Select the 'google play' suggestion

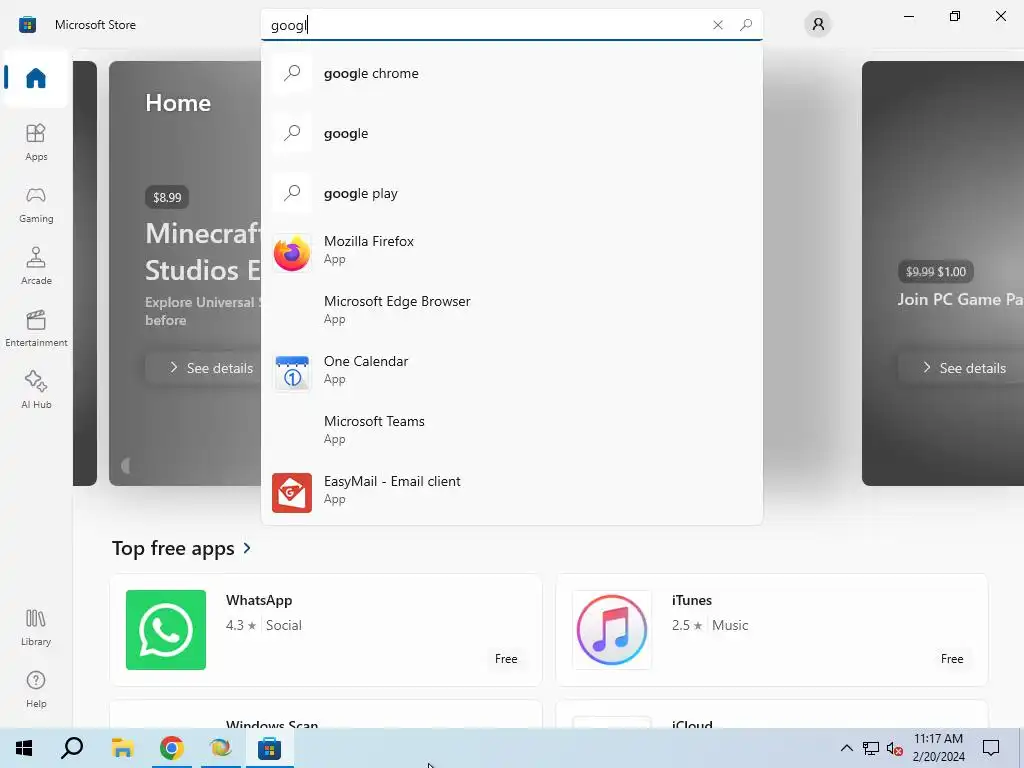511,193
